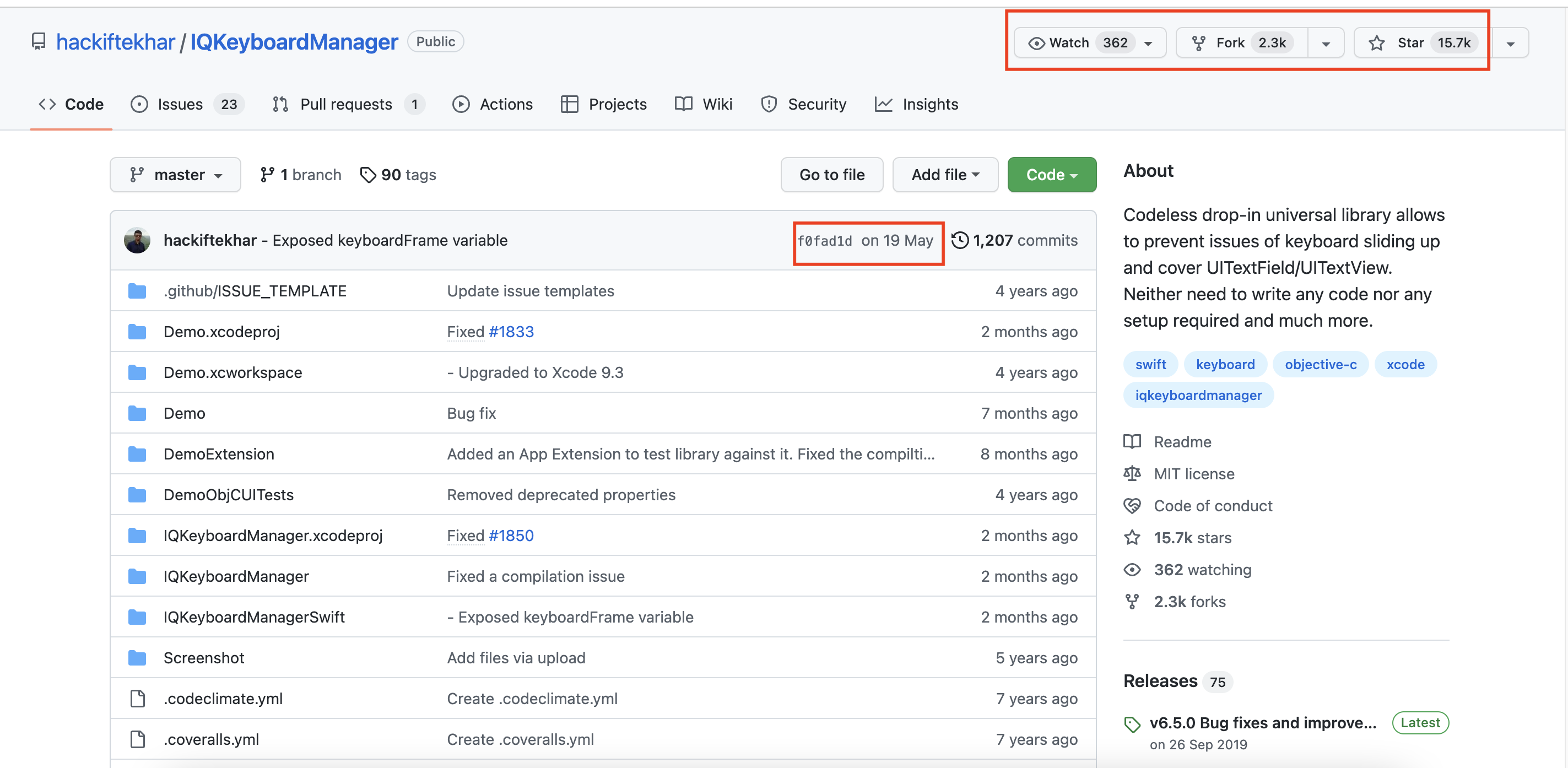Open the Fork options dropdown arrow
Image resolution: width=1568 pixels, height=768 pixels.
pyautogui.click(x=1326, y=43)
